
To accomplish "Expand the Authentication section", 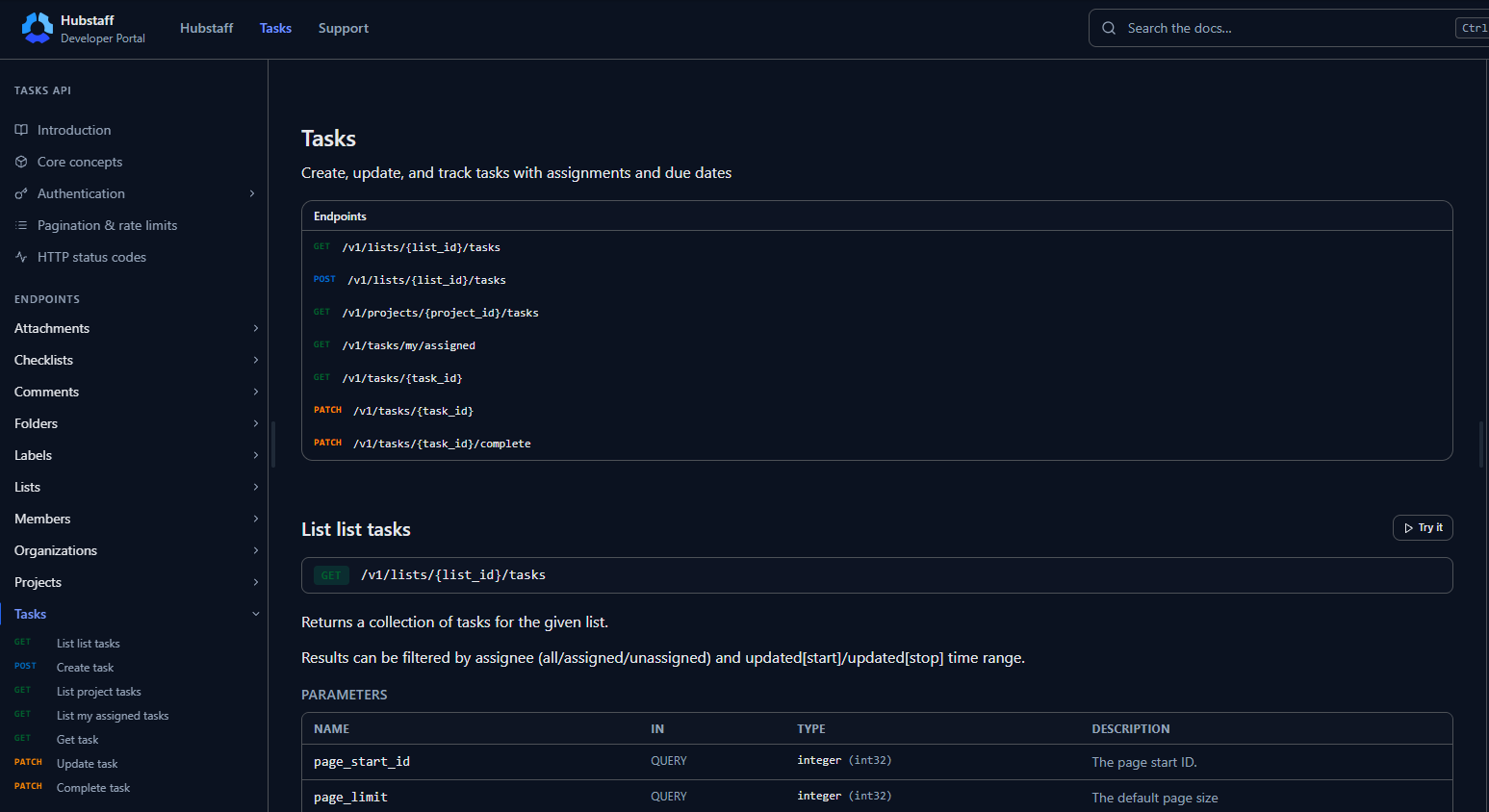I will (x=252, y=193).
